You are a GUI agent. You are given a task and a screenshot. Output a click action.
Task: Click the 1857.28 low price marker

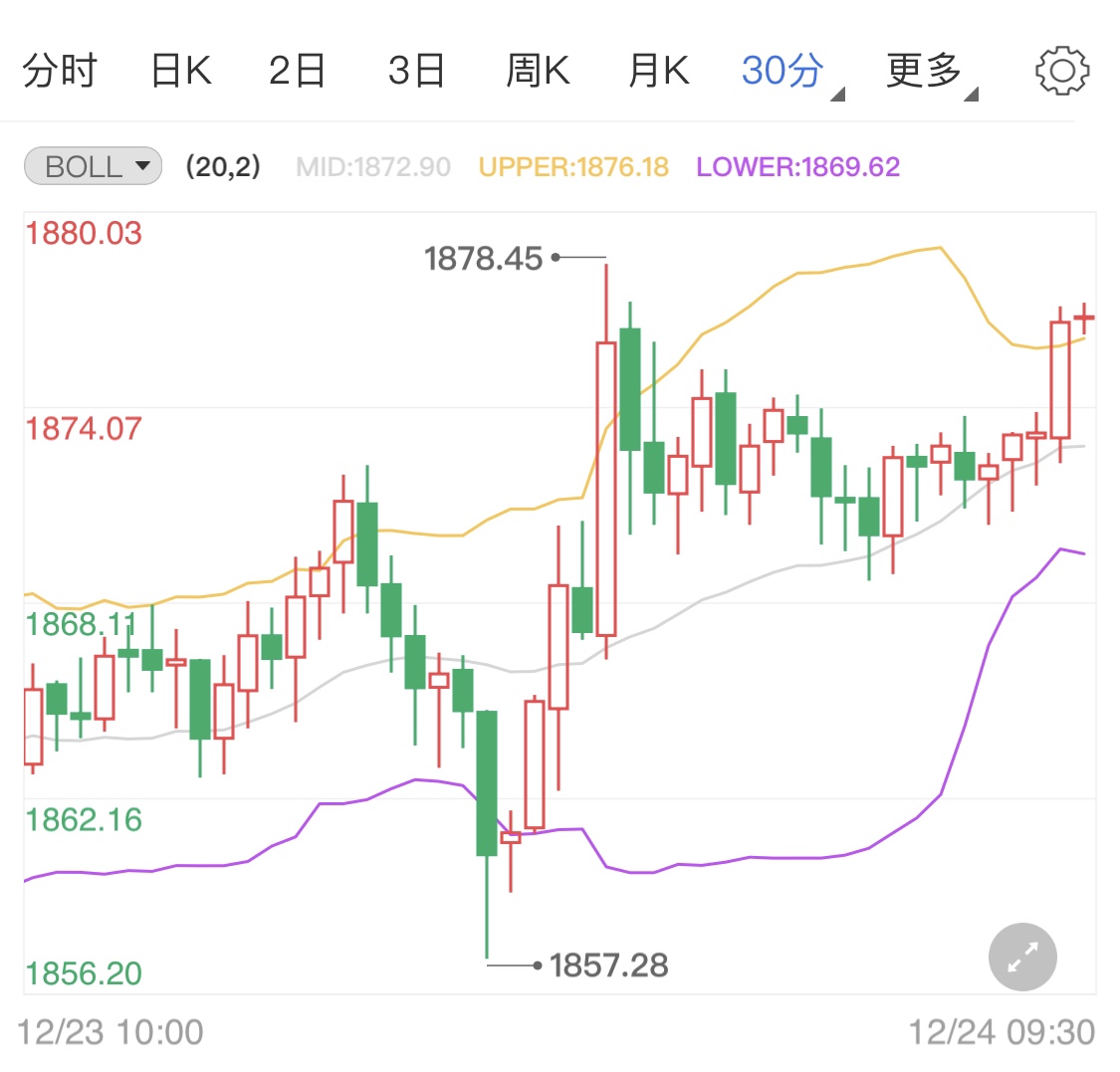[x=608, y=965]
